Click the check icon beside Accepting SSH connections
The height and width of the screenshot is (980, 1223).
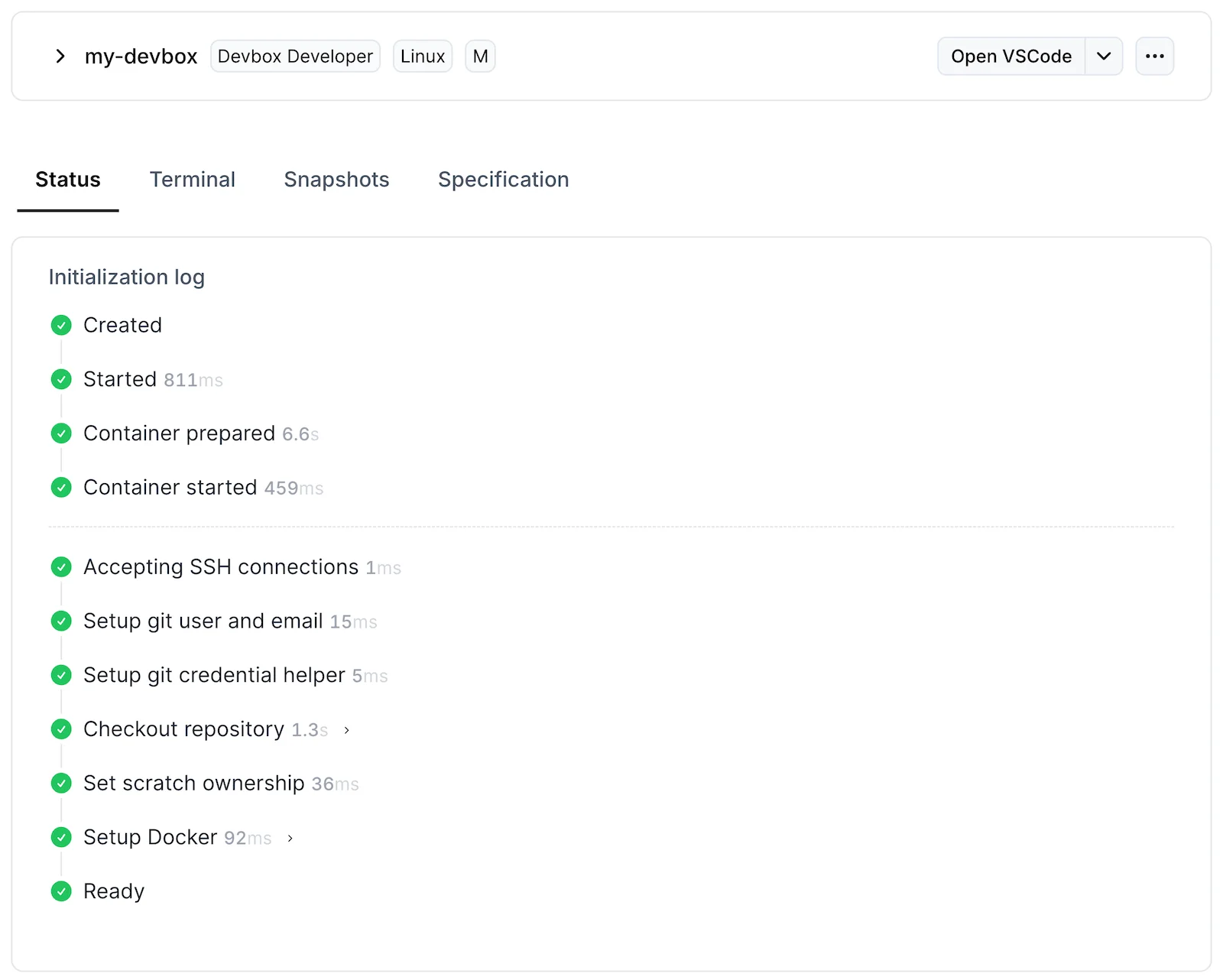[x=61, y=567]
